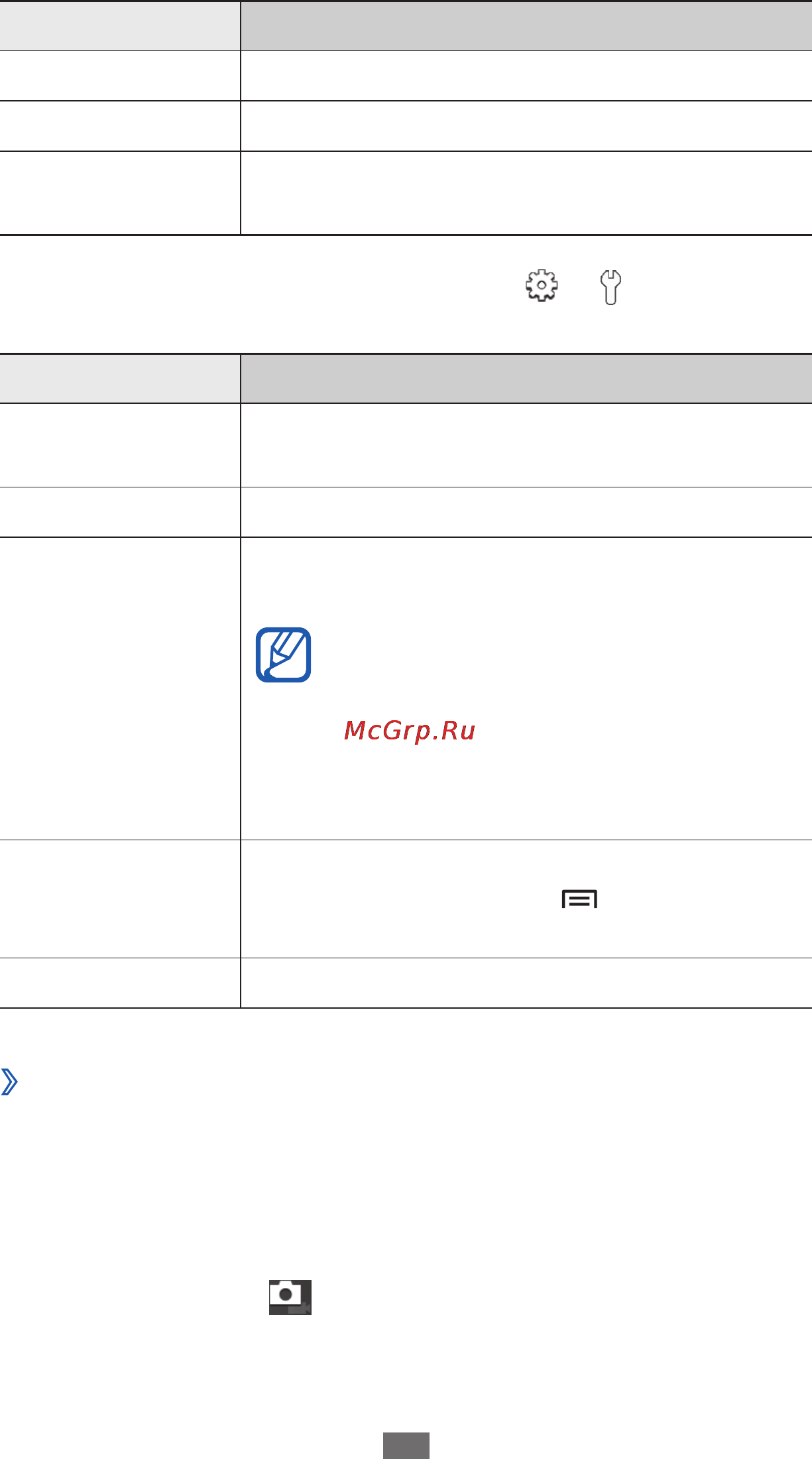Click the blue pencil note icon
The width and height of the screenshot is (812, 1459).
click(284, 655)
